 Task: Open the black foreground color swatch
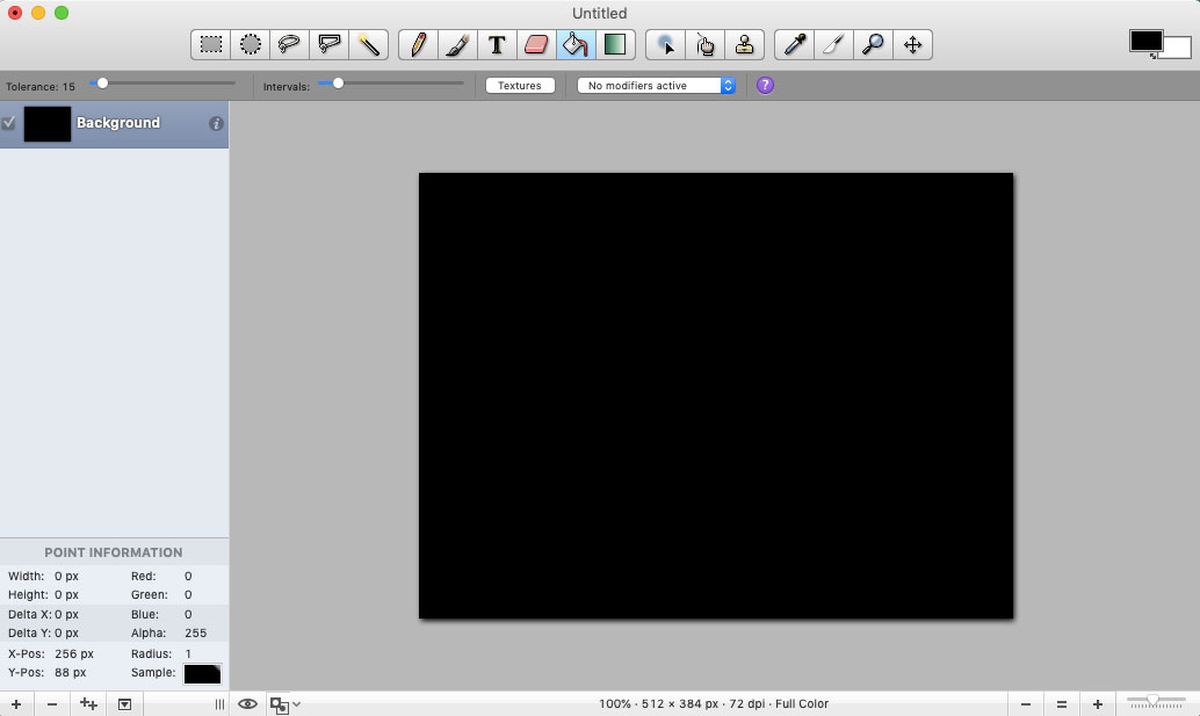point(1145,41)
